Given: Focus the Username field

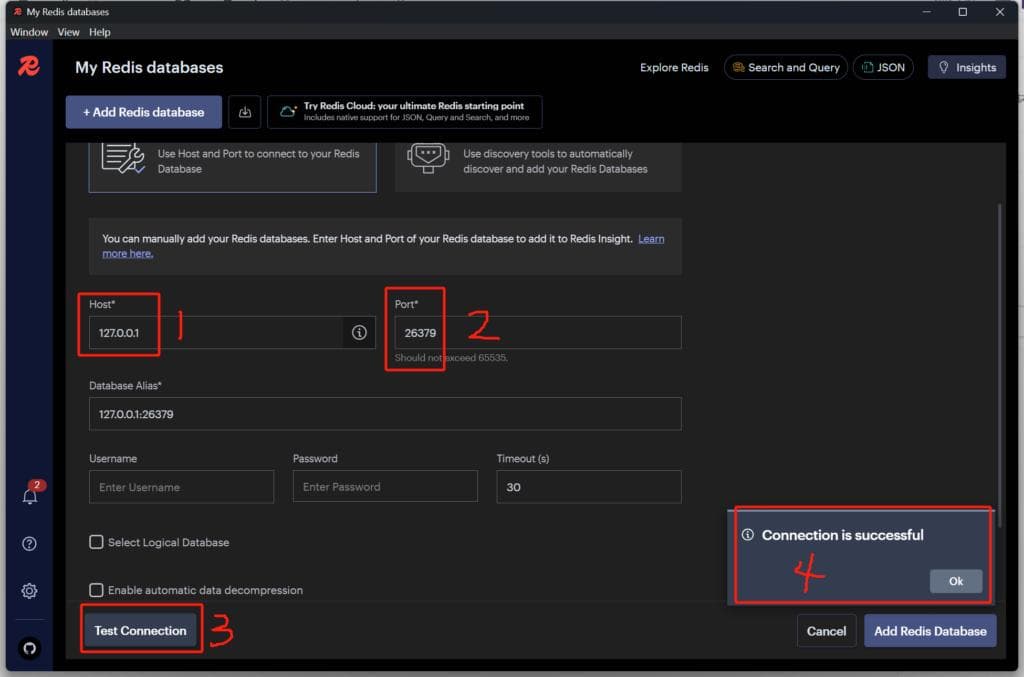Looking at the screenshot, I should tap(182, 487).
